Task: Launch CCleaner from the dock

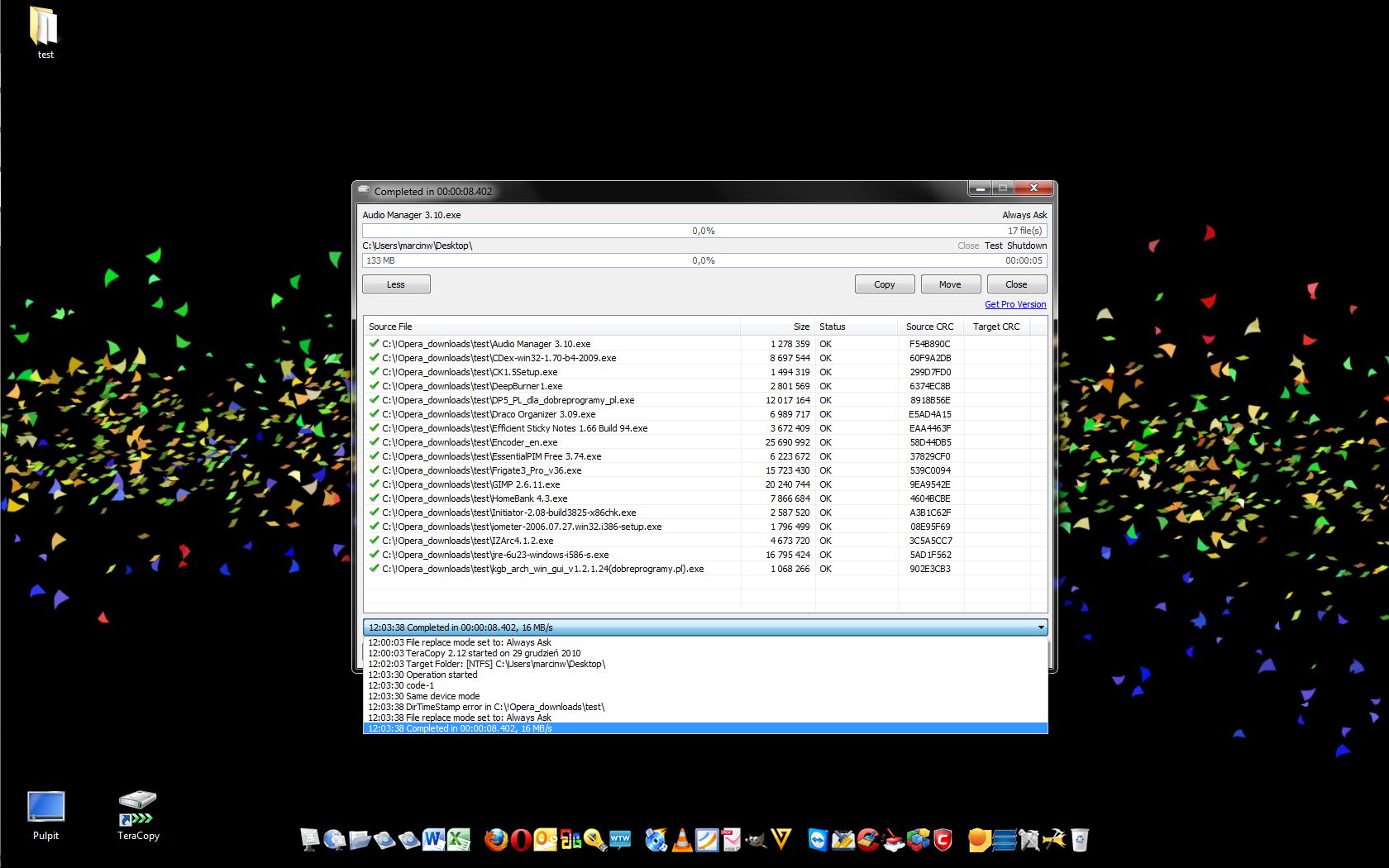Action: (867, 840)
